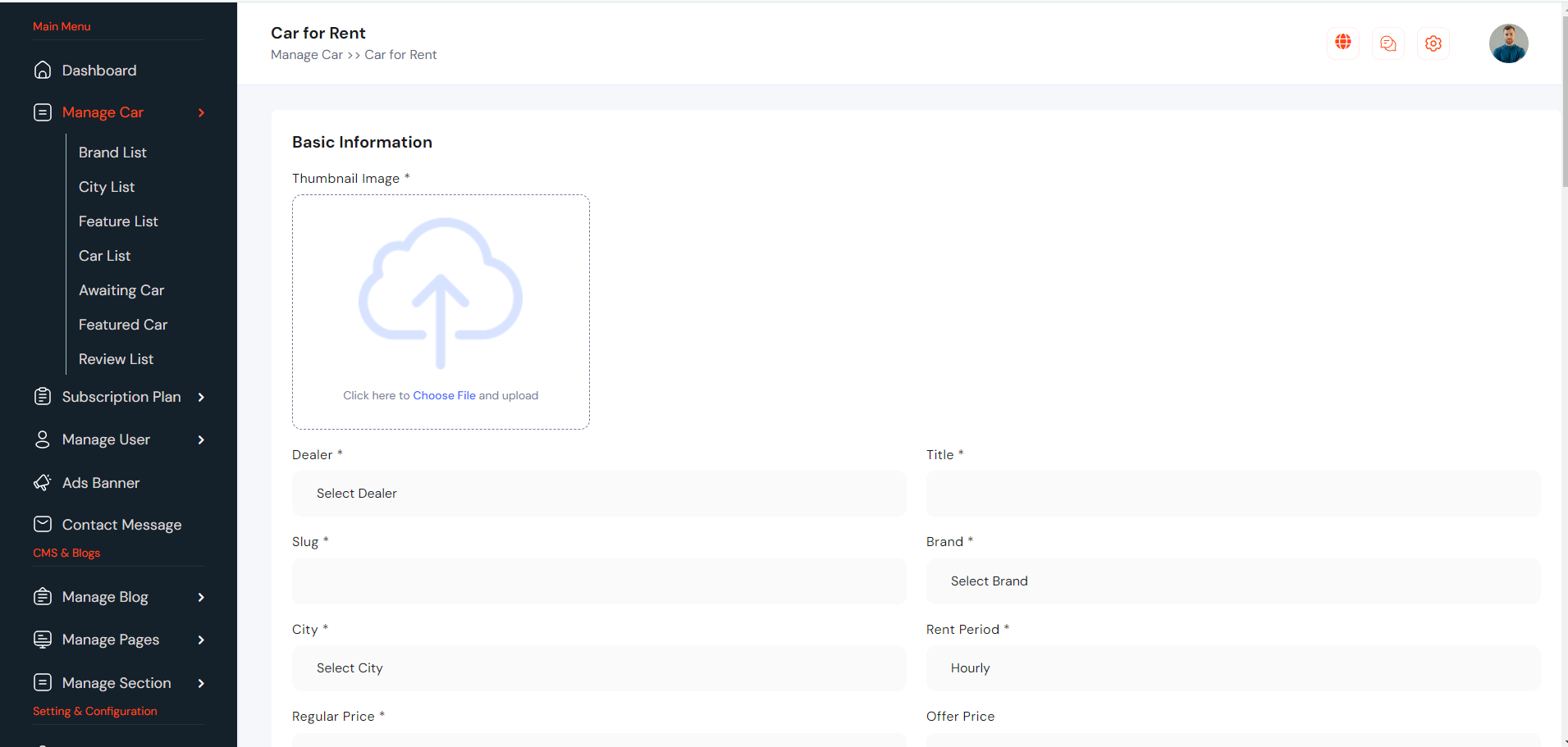This screenshot has height=747, width=1568.
Task: Click the Manage User person icon
Action: [x=43, y=440]
